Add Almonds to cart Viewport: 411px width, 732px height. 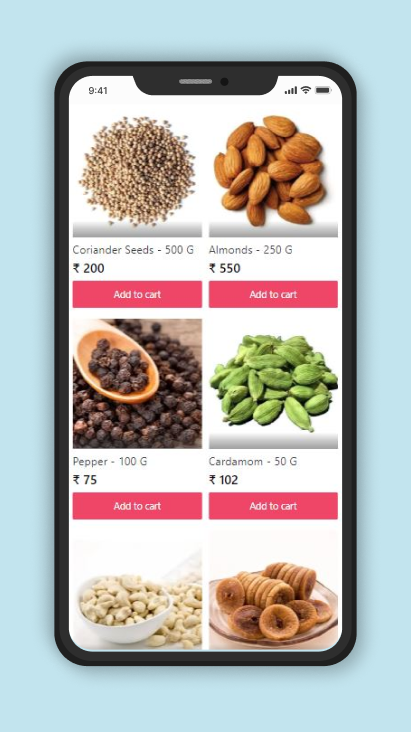click(273, 294)
